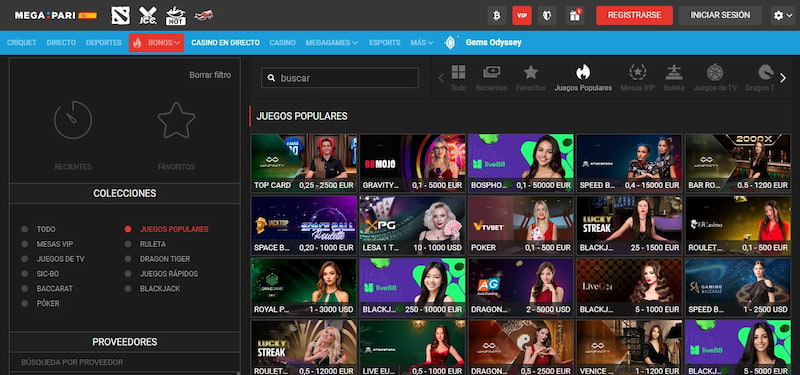Expand the BONOS dropdown menu

click(156, 43)
